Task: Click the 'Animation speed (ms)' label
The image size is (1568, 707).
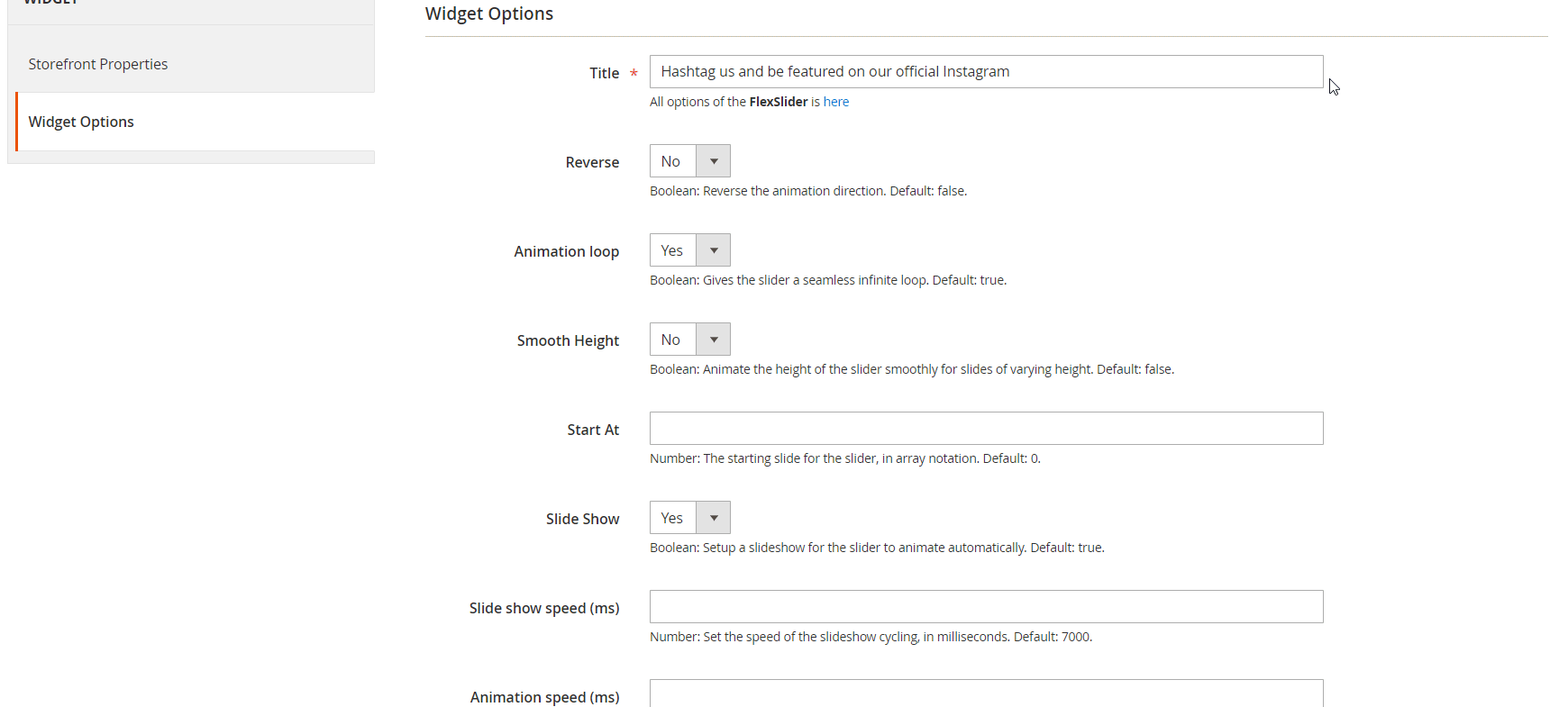Action: pos(544,697)
